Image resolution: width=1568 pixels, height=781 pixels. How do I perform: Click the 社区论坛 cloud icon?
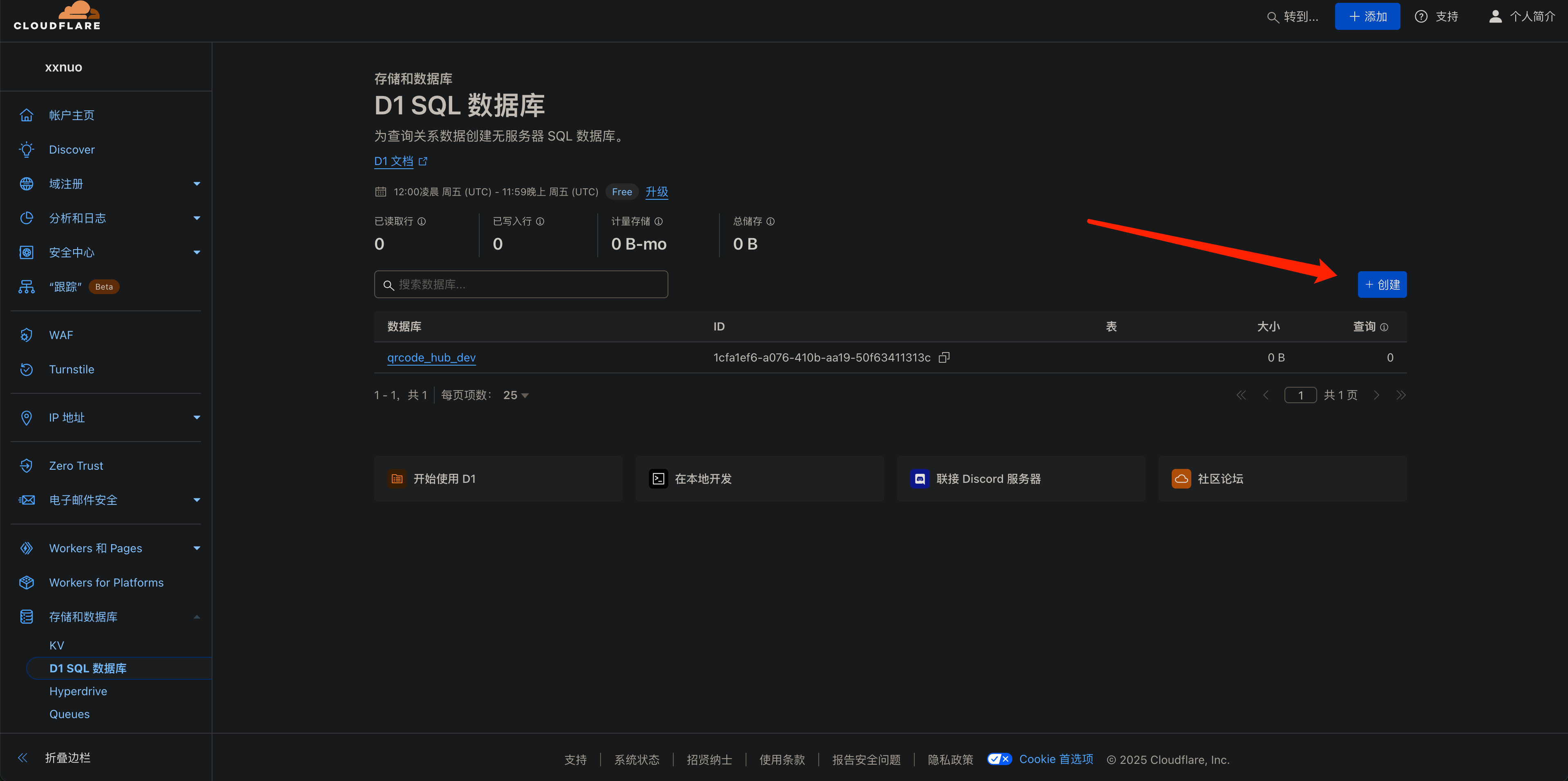click(1181, 479)
